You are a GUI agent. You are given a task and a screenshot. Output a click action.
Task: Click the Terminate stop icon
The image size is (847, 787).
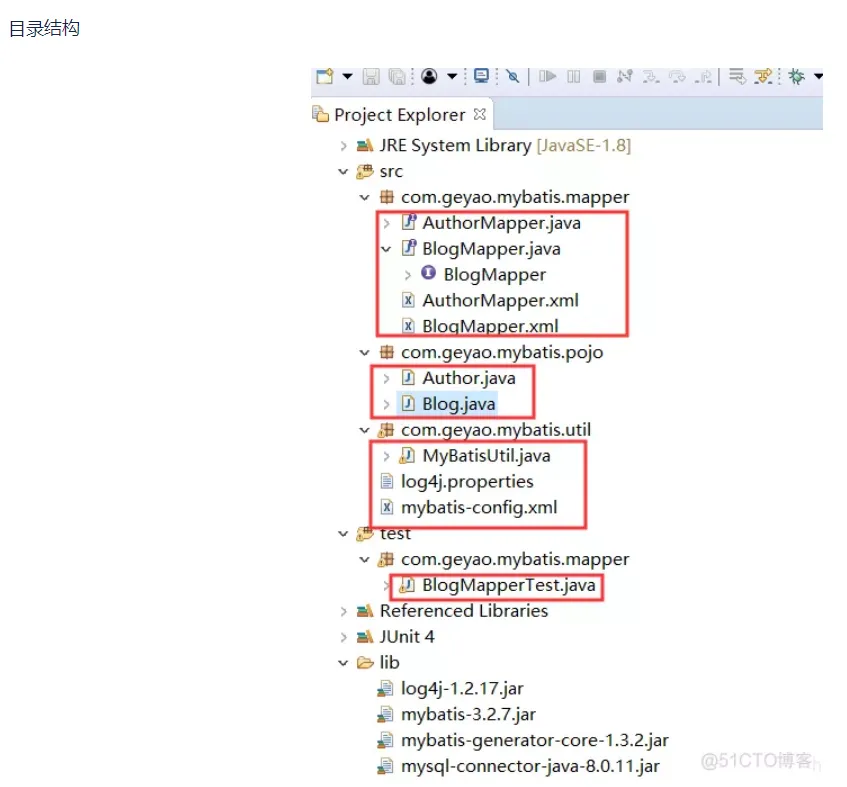coord(599,77)
